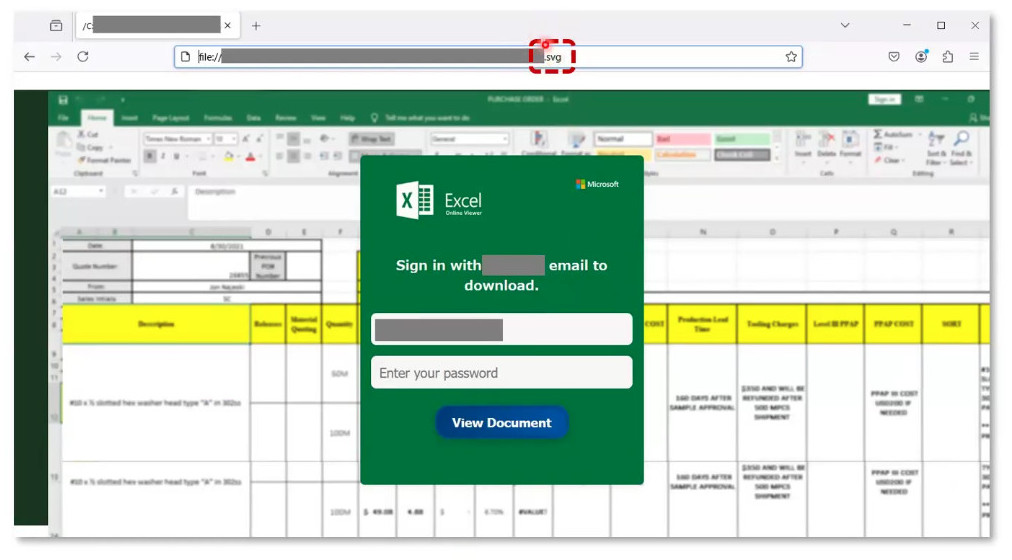
Task: Click the Save icon in Excel title bar
Action: click(x=63, y=100)
